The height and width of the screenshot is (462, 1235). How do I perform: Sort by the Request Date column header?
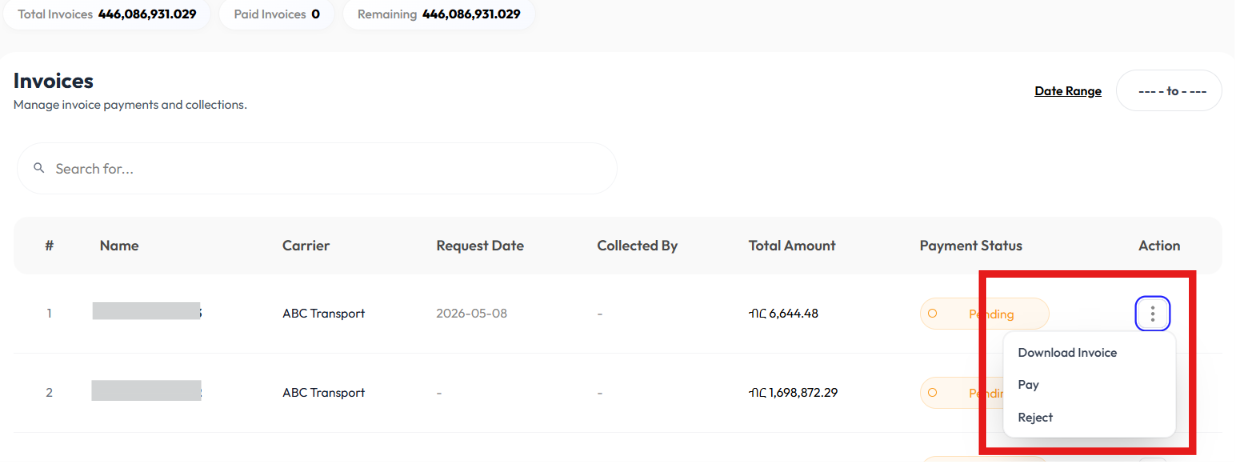480,246
